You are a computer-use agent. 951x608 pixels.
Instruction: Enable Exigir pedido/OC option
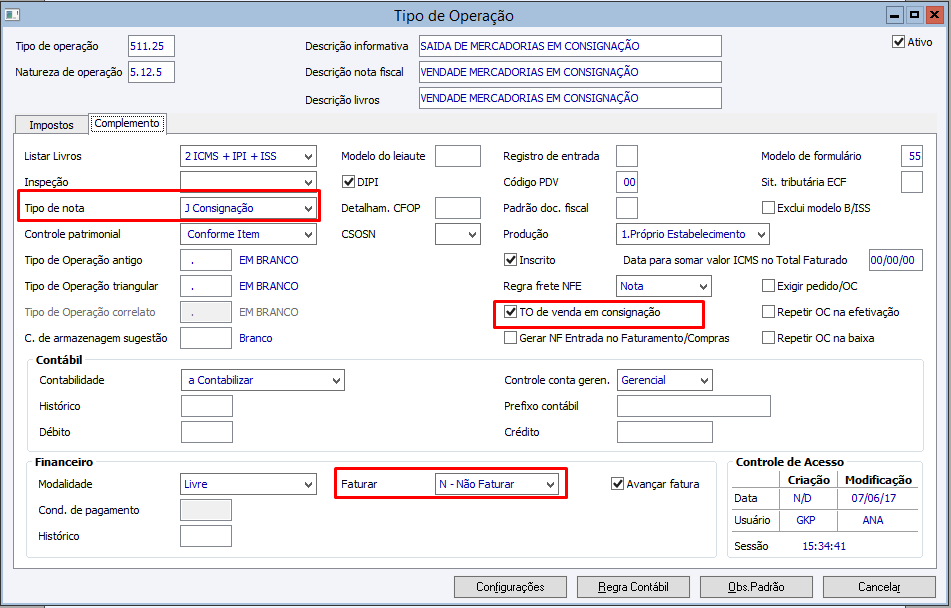click(x=768, y=286)
